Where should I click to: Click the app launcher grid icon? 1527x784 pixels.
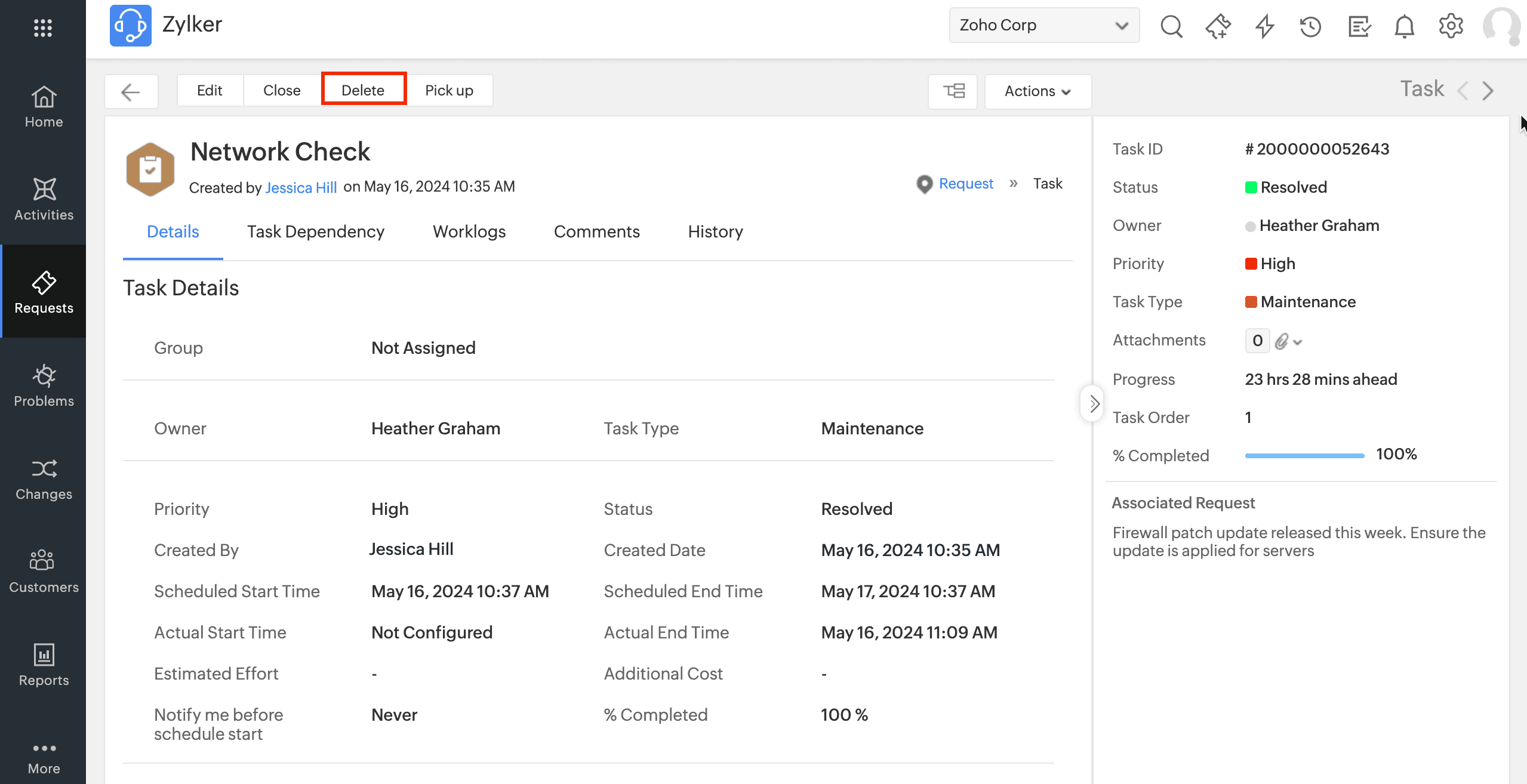43,27
